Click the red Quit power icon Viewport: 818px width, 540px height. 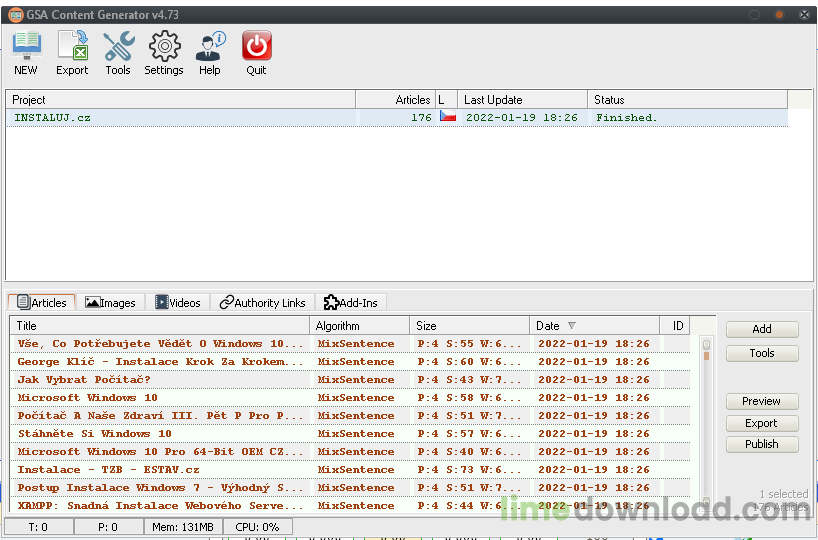[257, 46]
